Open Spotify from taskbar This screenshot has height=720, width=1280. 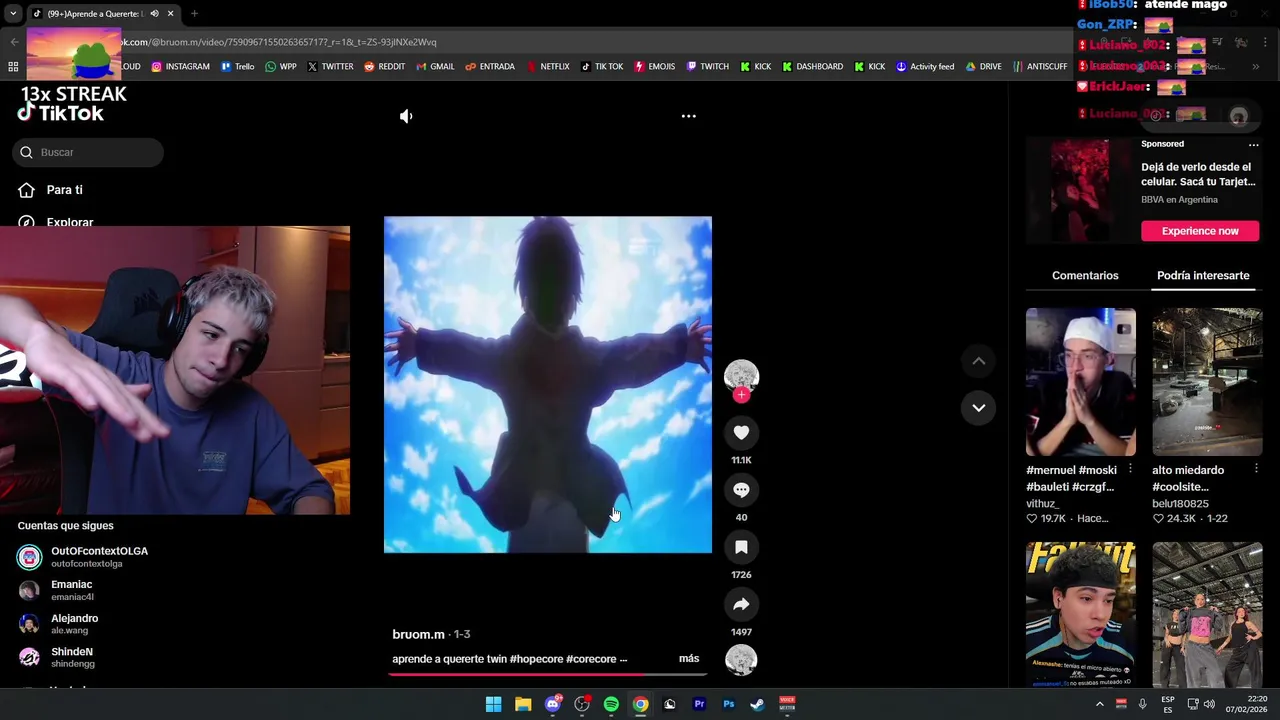coord(611,704)
